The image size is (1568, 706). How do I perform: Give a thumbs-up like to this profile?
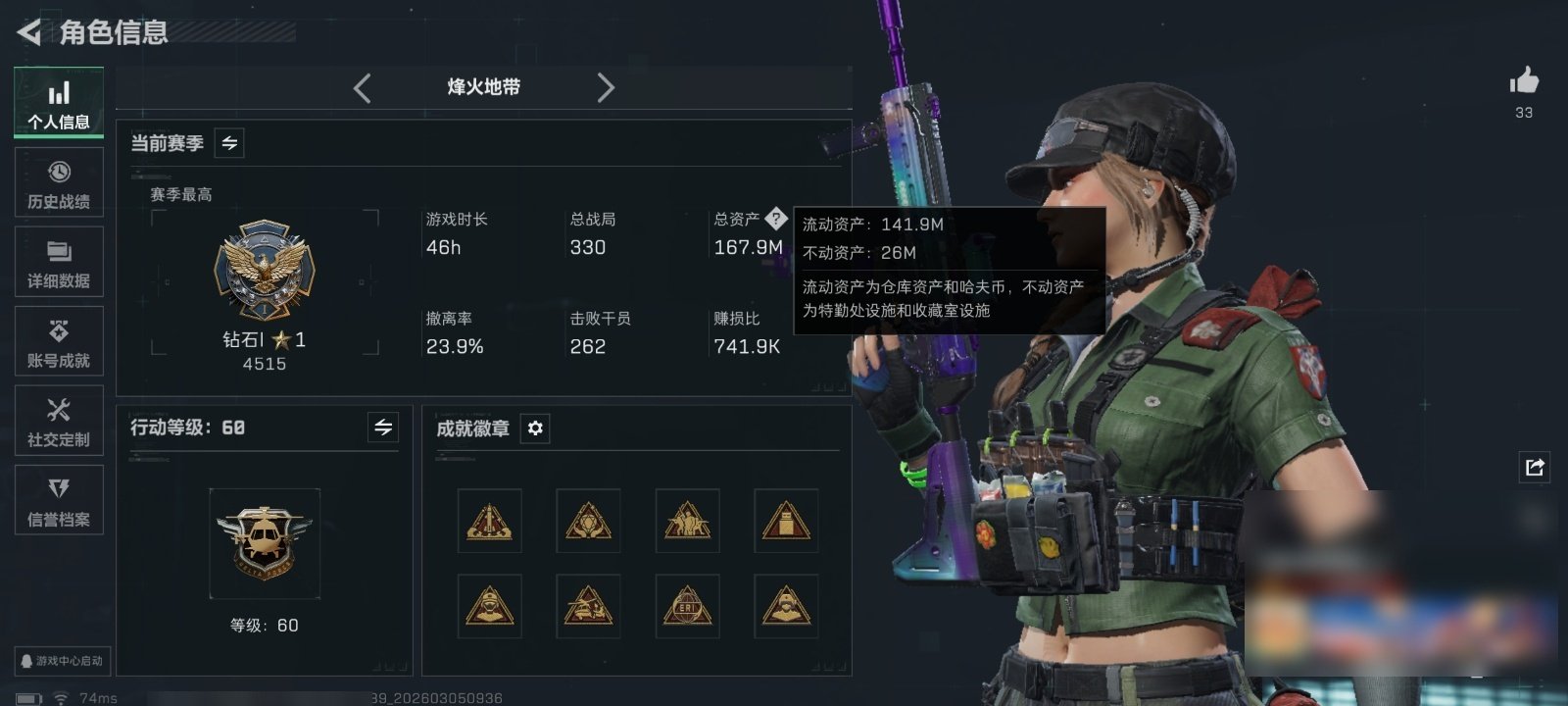click(1524, 81)
